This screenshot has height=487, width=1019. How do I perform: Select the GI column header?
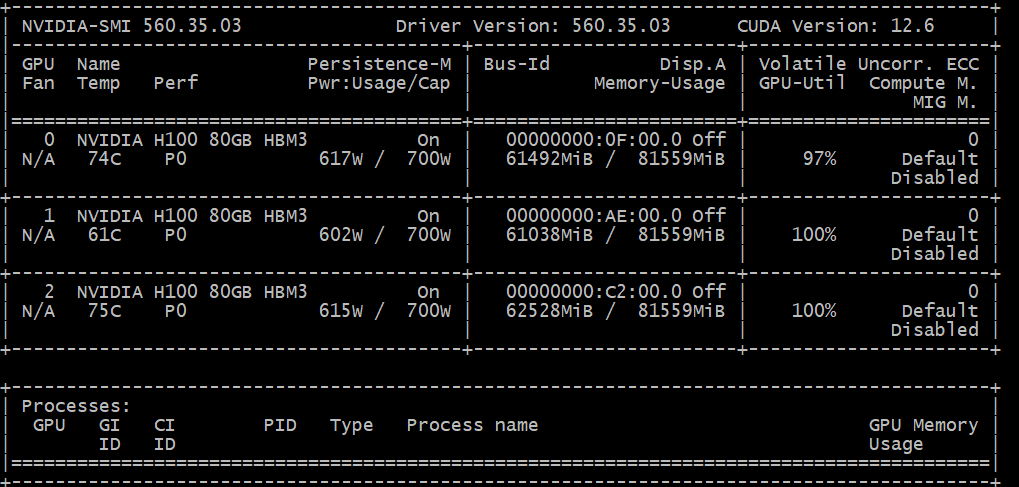pos(109,425)
